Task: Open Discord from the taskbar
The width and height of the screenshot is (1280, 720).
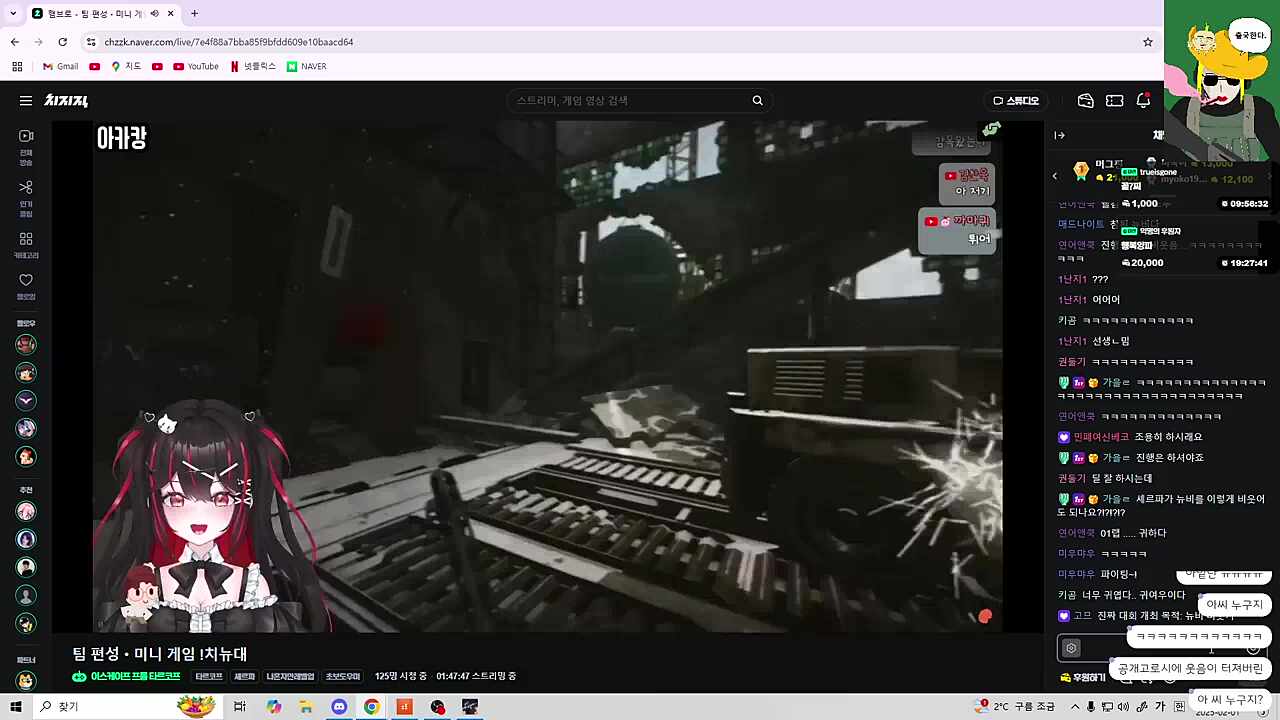Action: 339,707
